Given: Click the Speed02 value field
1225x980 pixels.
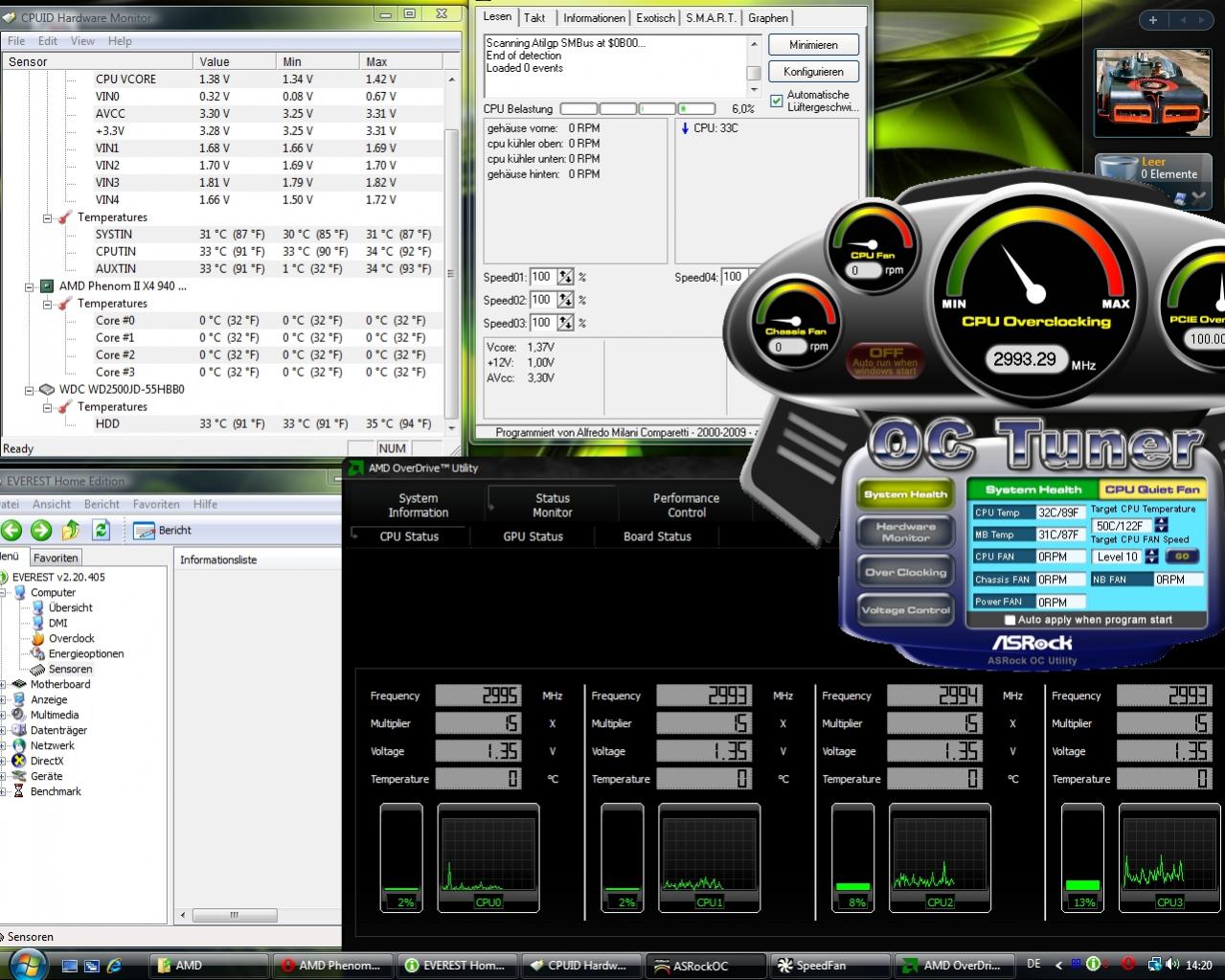Looking at the screenshot, I should (x=542, y=300).
